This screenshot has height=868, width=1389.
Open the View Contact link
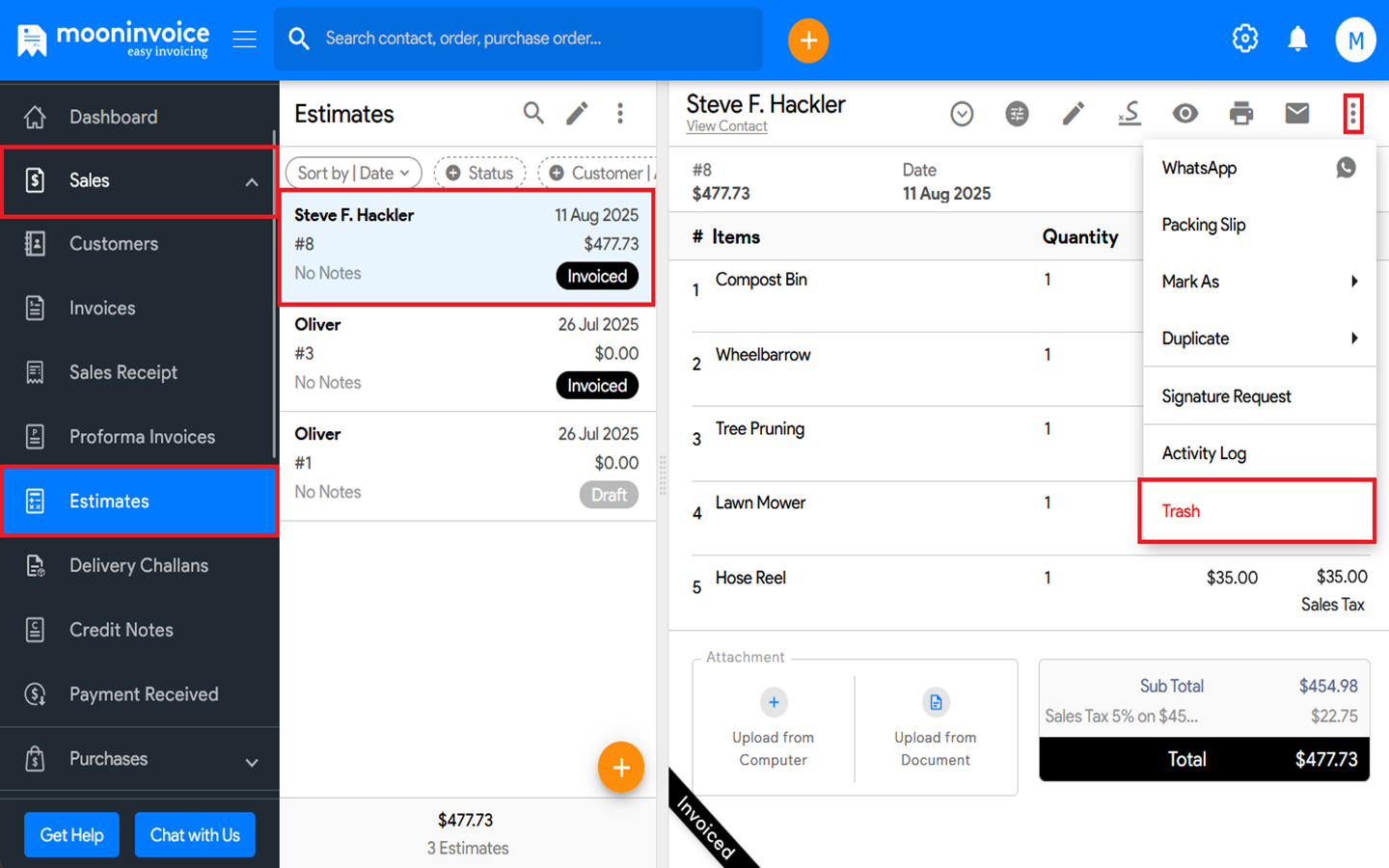point(726,126)
